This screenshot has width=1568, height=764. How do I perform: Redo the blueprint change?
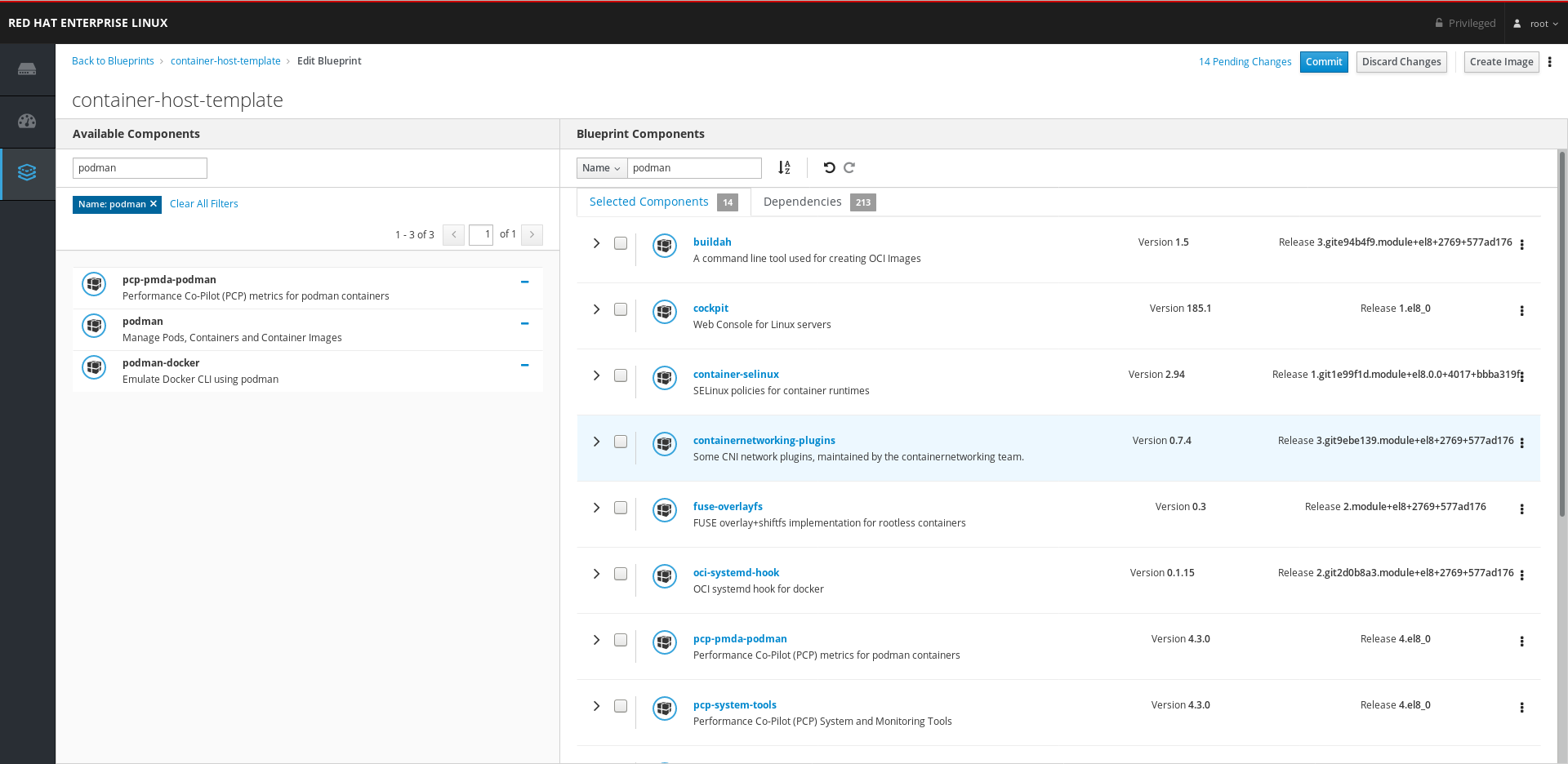(x=849, y=167)
